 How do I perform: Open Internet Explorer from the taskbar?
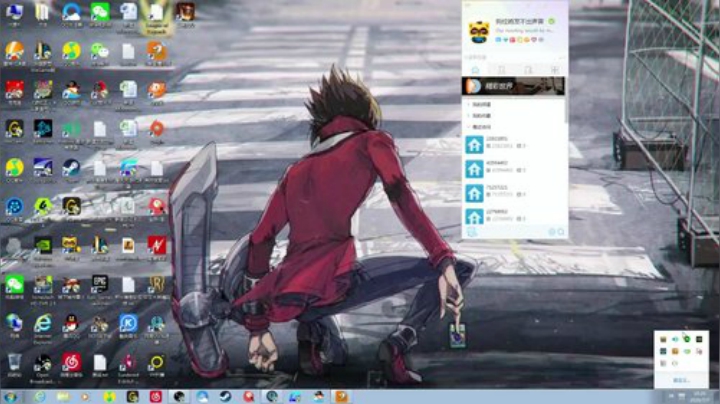pos(40,397)
